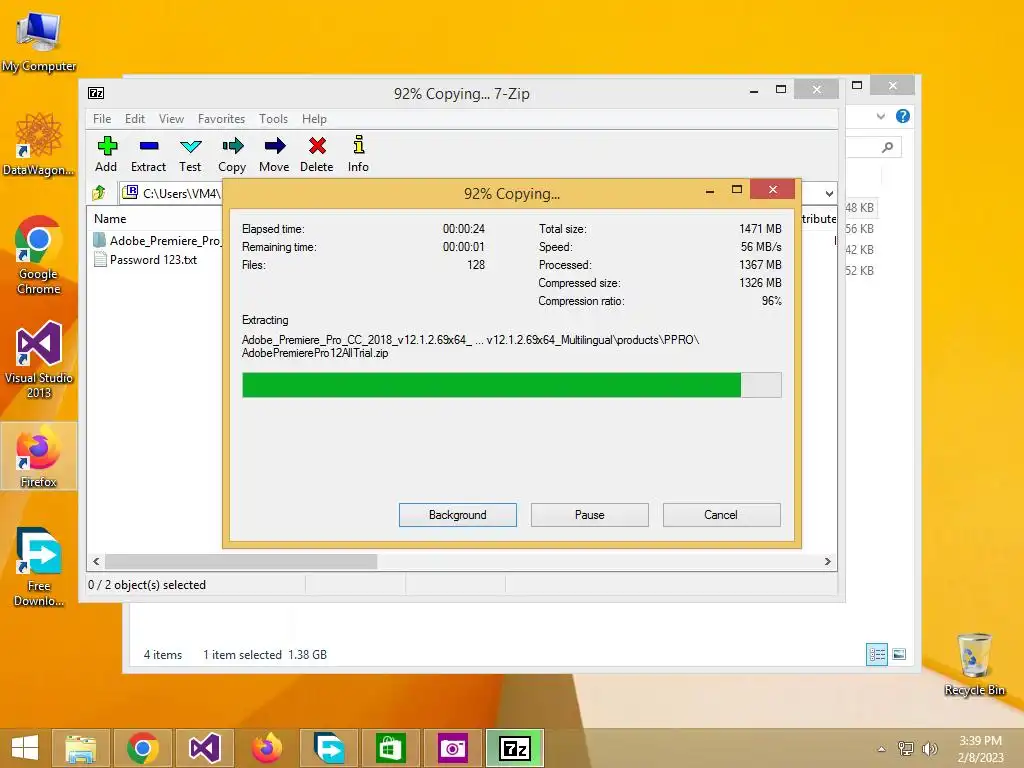Show hidden tray icons arrow

882,749
